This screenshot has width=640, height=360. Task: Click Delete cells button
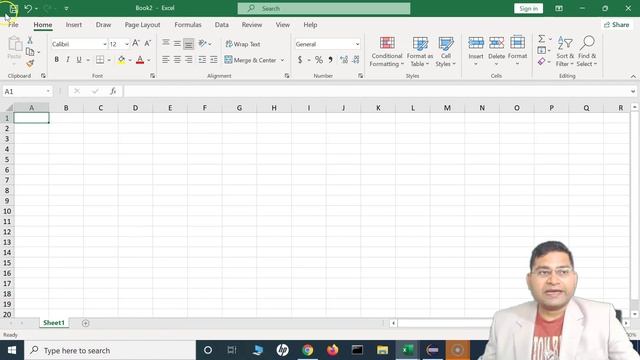(x=496, y=51)
